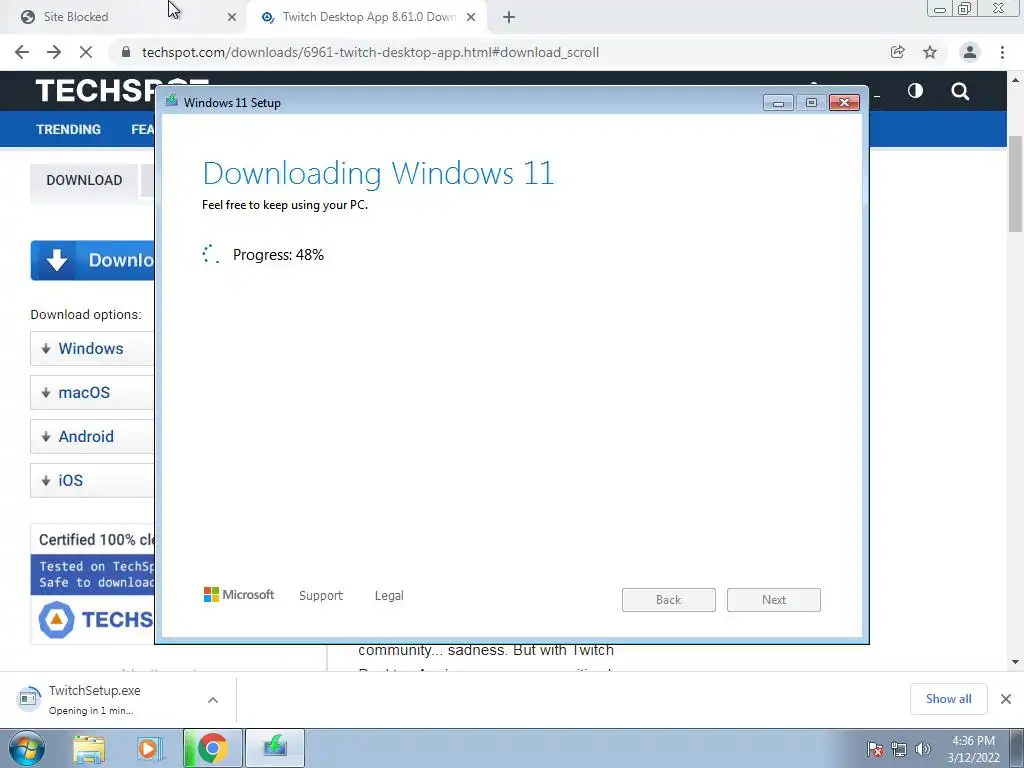Toggle TechSpot dark mode icon
The width and height of the screenshot is (1024, 768).
coord(915,91)
